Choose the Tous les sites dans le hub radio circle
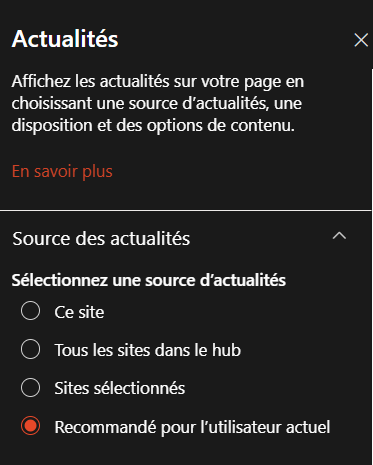Image resolution: width=373 pixels, height=465 pixels. tap(30, 349)
